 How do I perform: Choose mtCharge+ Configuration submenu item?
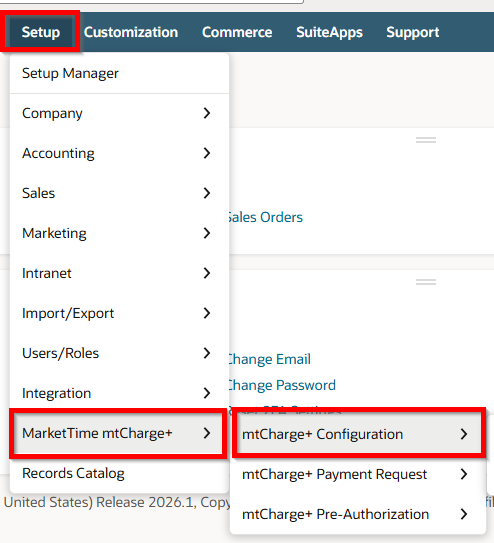(x=359, y=434)
